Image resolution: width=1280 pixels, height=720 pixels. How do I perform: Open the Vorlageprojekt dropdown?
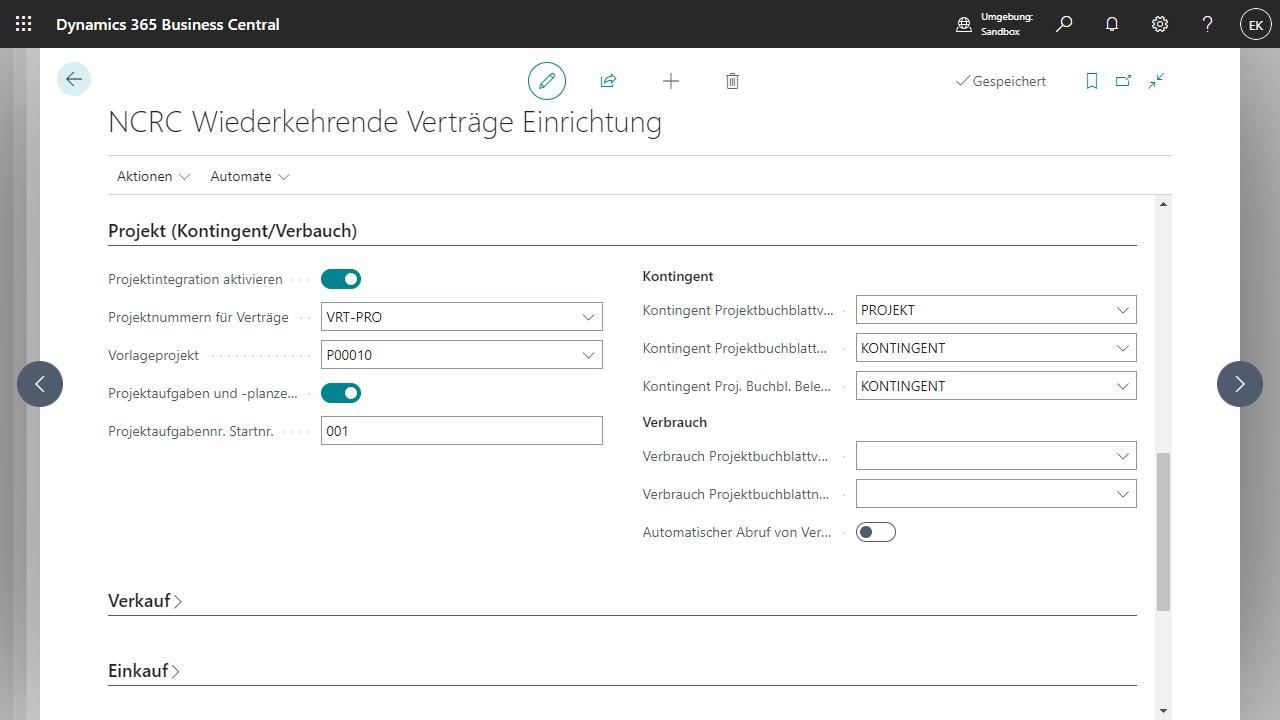[587, 355]
